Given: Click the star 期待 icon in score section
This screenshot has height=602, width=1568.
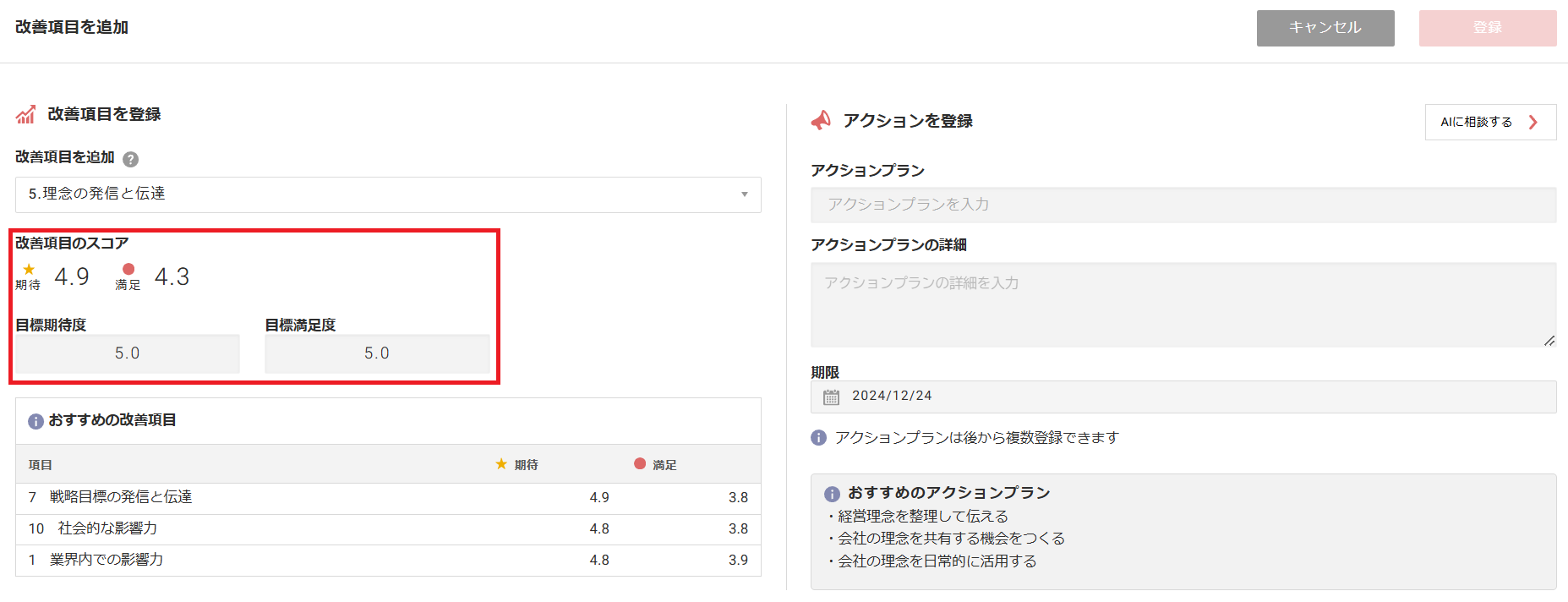Looking at the screenshot, I should (x=29, y=269).
